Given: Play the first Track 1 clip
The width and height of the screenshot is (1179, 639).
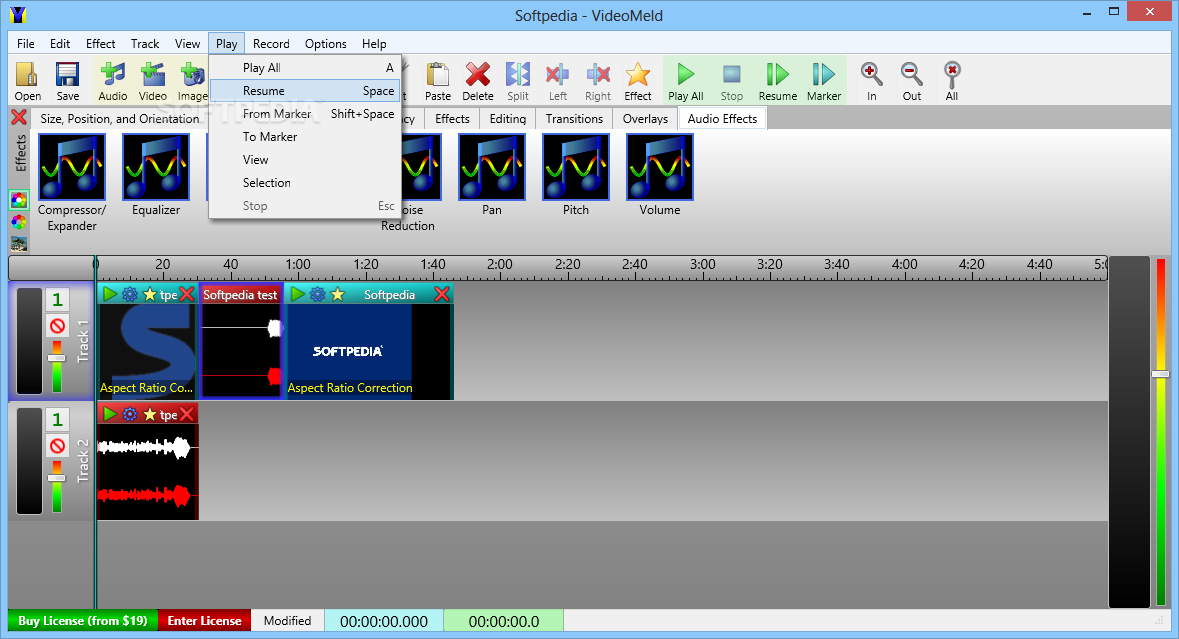Looking at the screenshot, I should pos(110,294).
